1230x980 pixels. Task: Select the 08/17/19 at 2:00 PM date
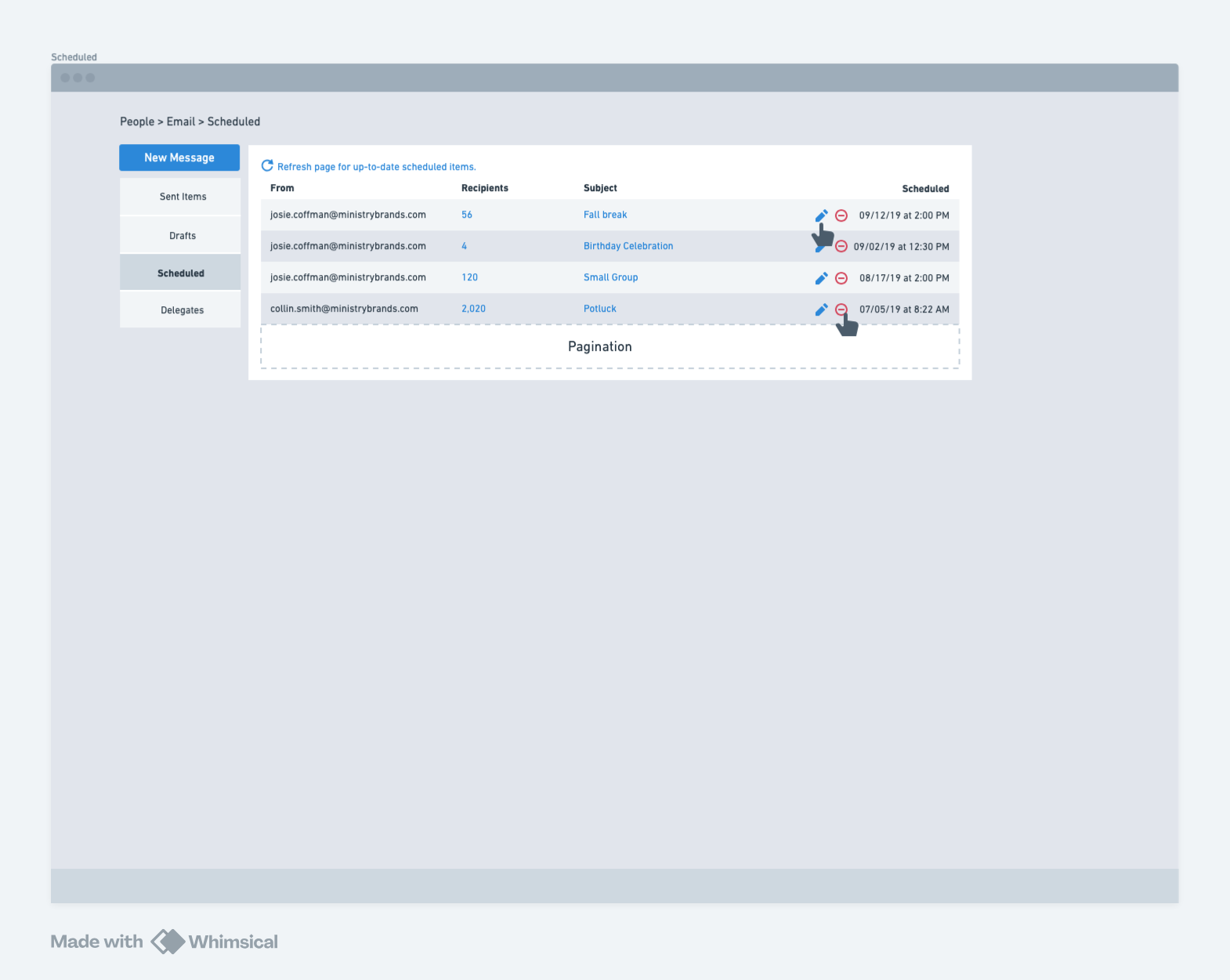tap(904, 278)
